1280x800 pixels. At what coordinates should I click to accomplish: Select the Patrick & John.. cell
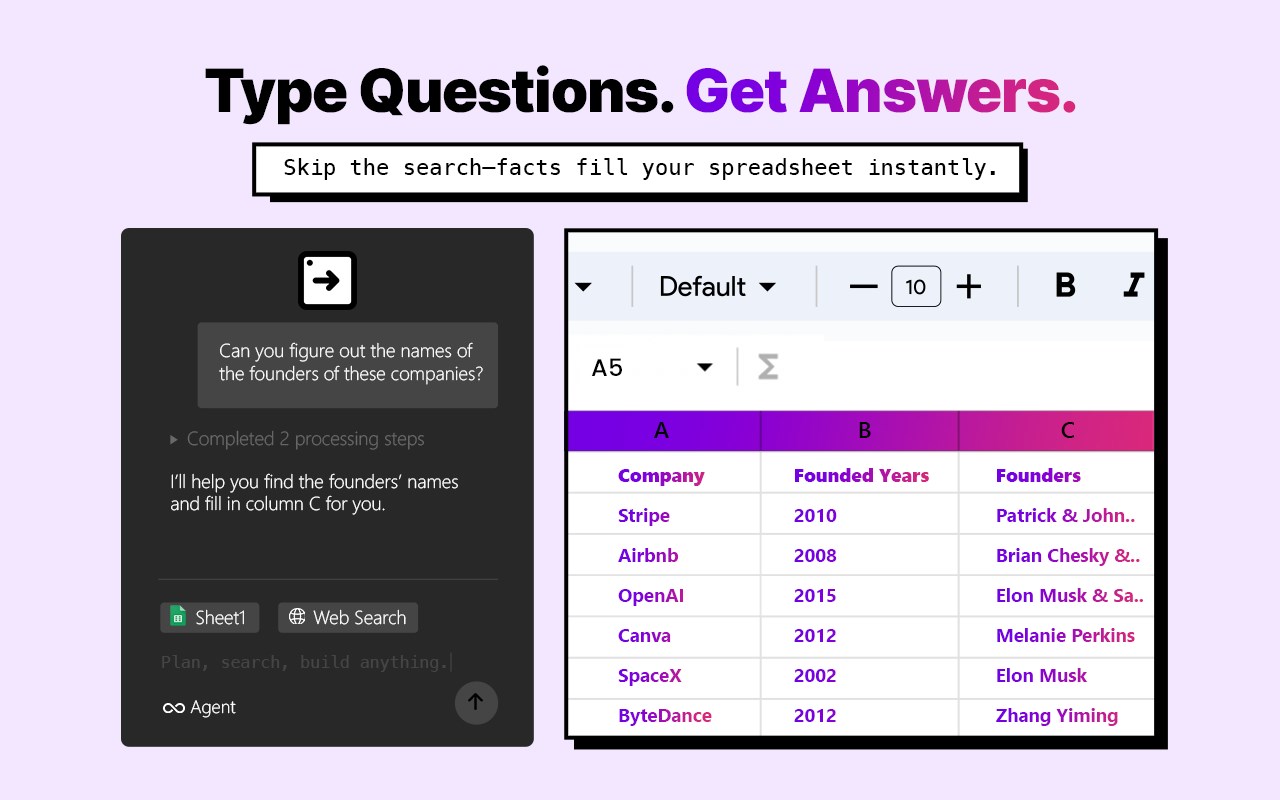coord(1057,515)
